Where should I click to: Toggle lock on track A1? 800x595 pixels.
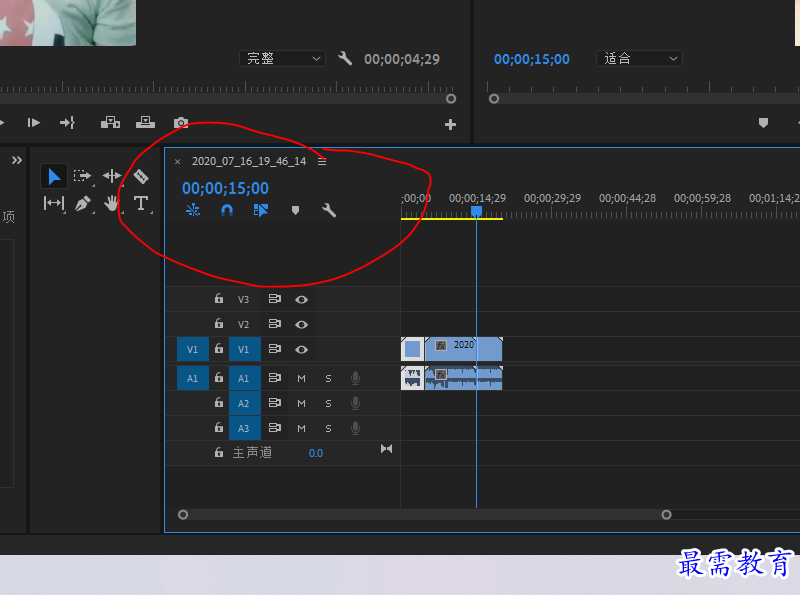tap(219, 378)
